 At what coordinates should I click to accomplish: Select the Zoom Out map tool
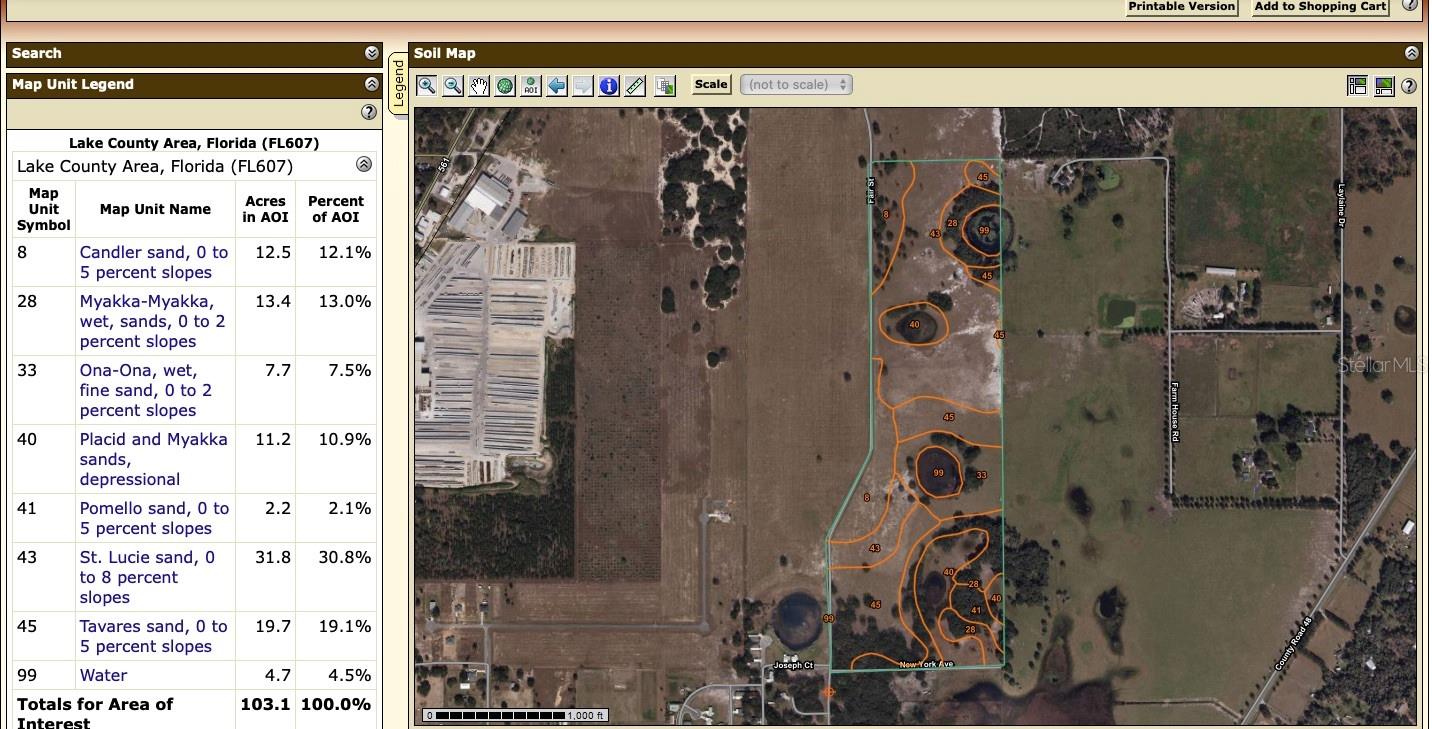tap(453, 86)
